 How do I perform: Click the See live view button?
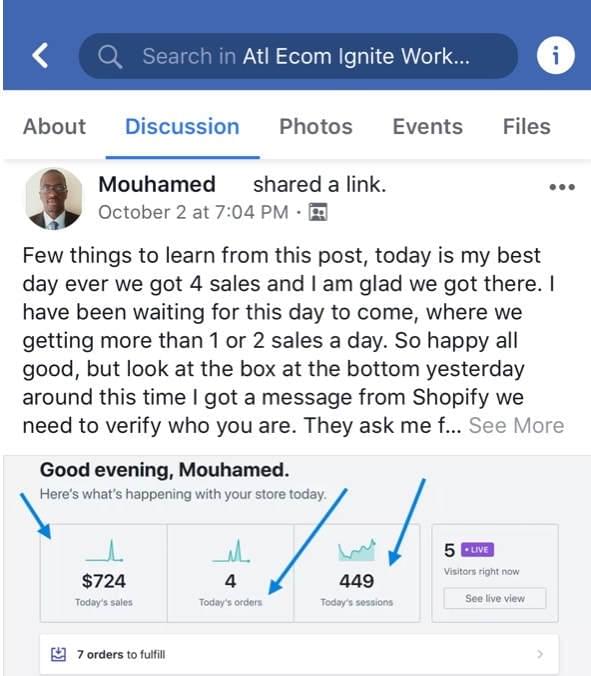(495, 598)
